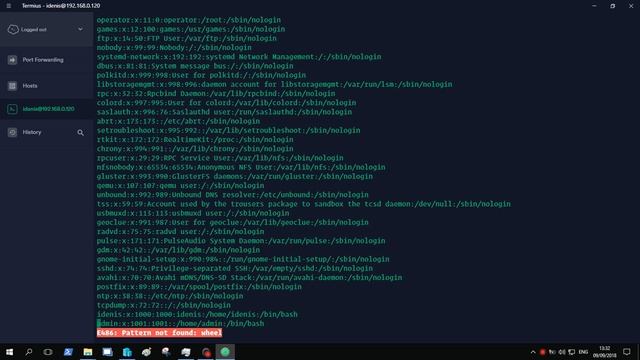Click the E486 Pattern not found error line
The image size is (640, 360).
click(159, 333)
